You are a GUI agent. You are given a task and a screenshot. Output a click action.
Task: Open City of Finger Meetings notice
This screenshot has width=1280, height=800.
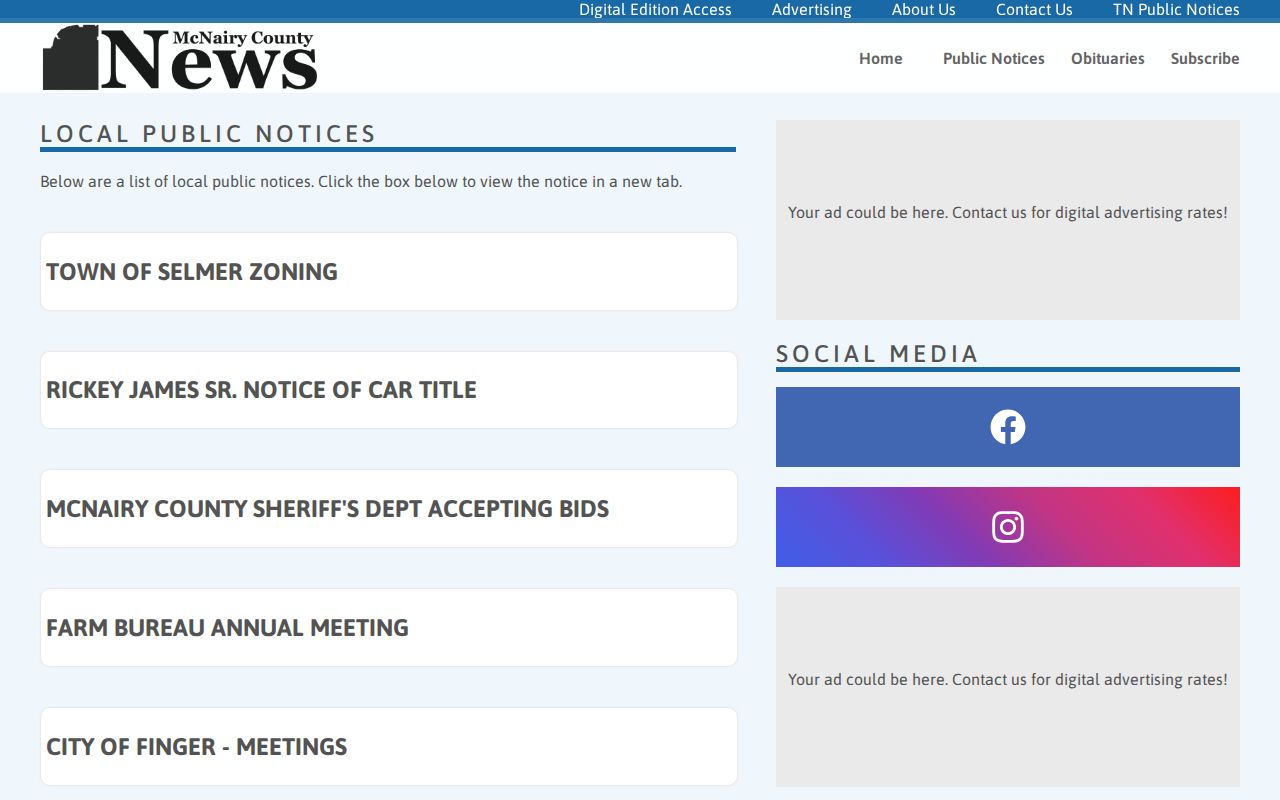click(x=389, y=747)
